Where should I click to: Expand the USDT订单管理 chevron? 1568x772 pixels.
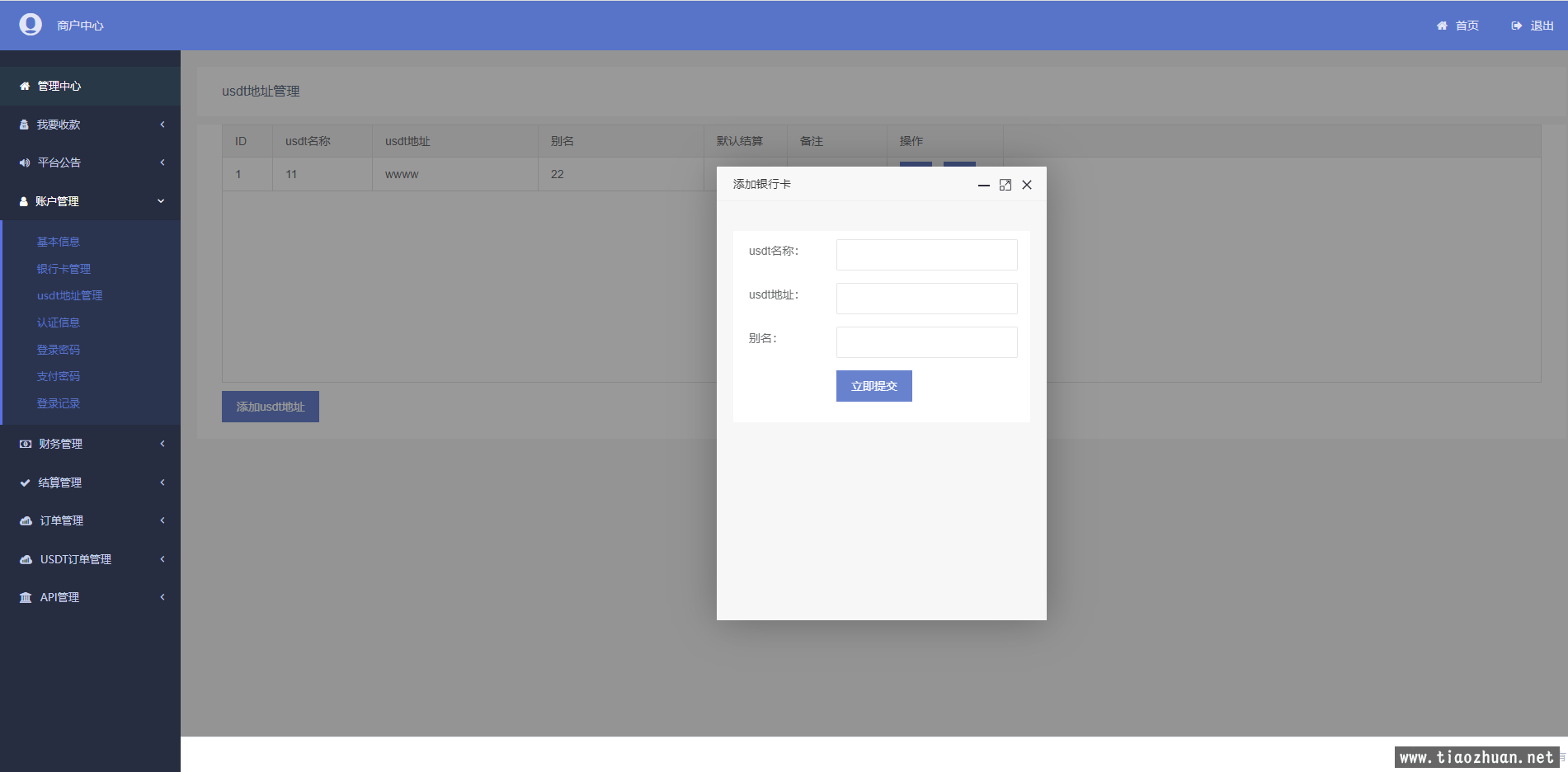162,559
